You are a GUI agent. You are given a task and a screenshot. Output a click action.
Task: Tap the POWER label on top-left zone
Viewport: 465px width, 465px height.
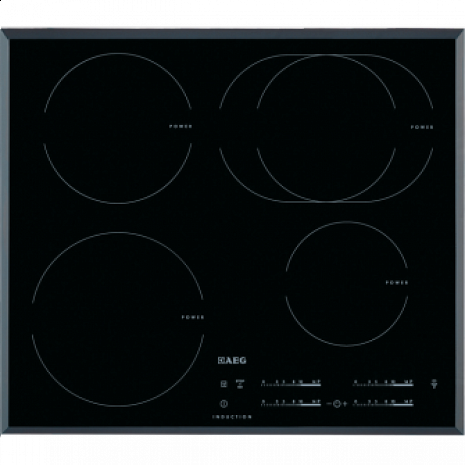pos(181,126)
